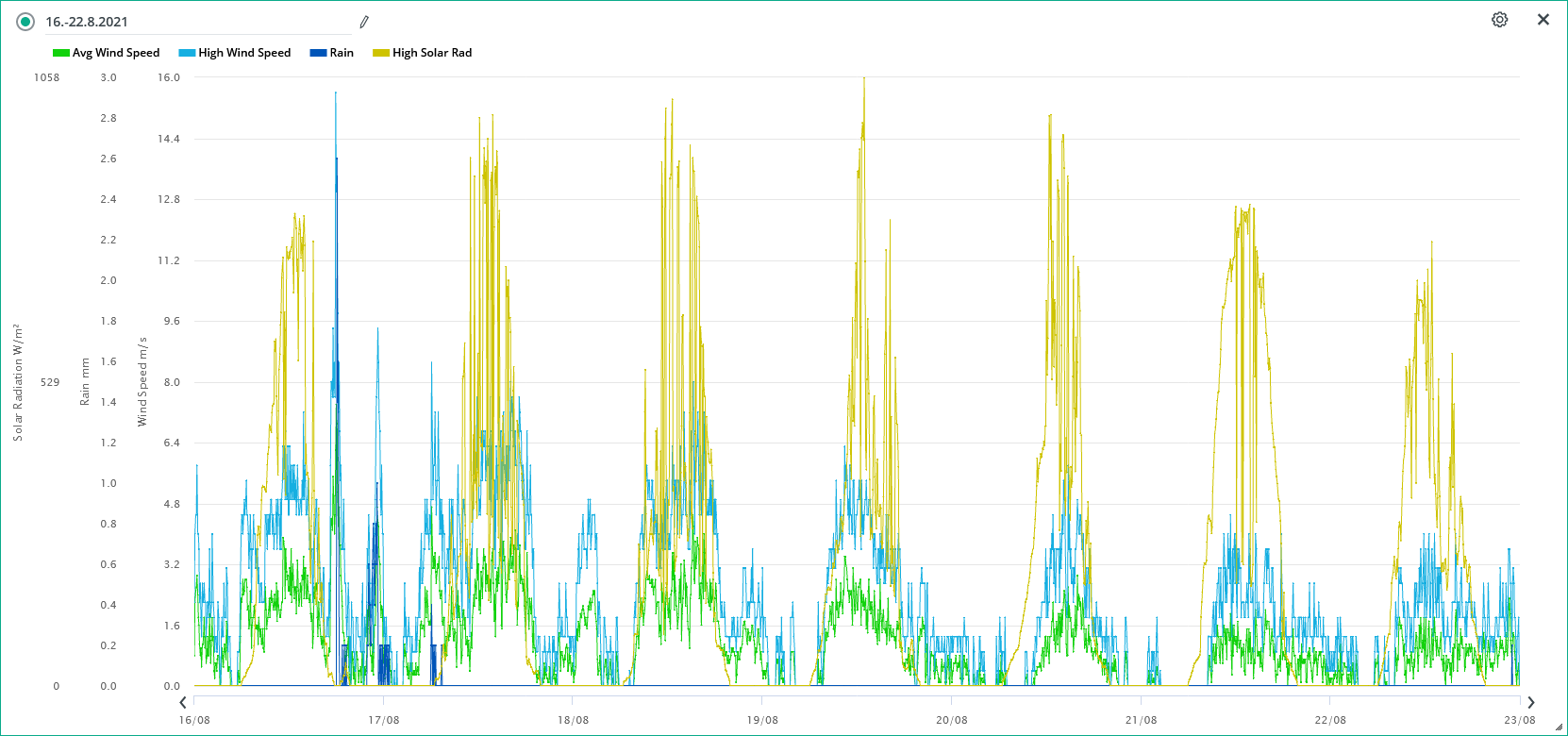Click the 2.8 rain axis value
Viewport: 1568px width, 736px height.
(108, 118)
